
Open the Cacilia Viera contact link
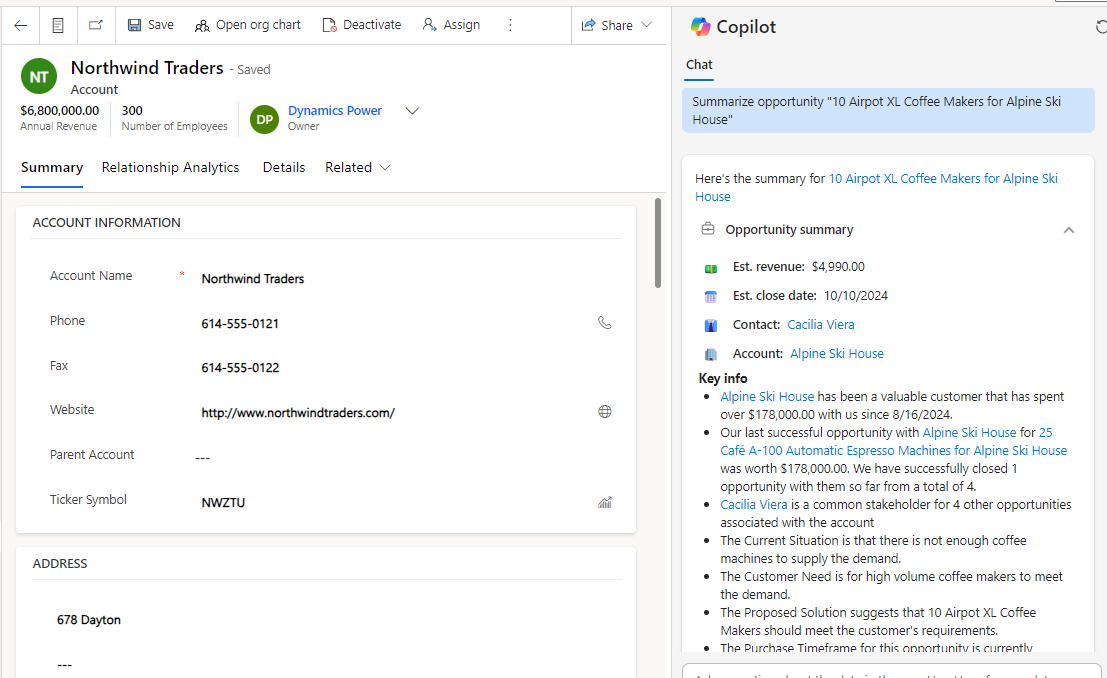click(820, 324)
